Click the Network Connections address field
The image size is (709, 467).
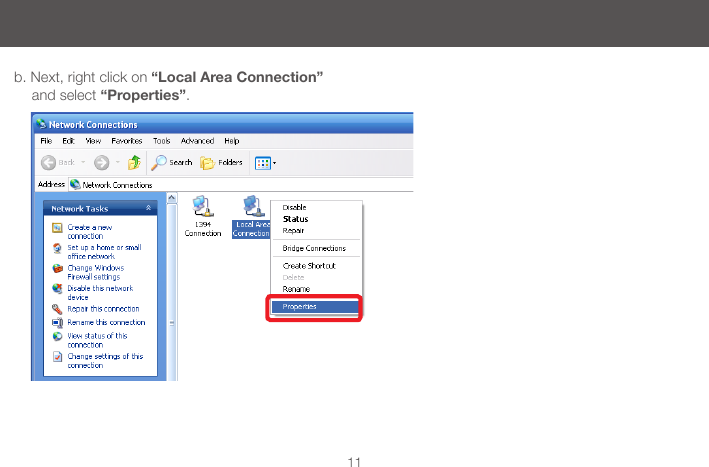(241, 185)
